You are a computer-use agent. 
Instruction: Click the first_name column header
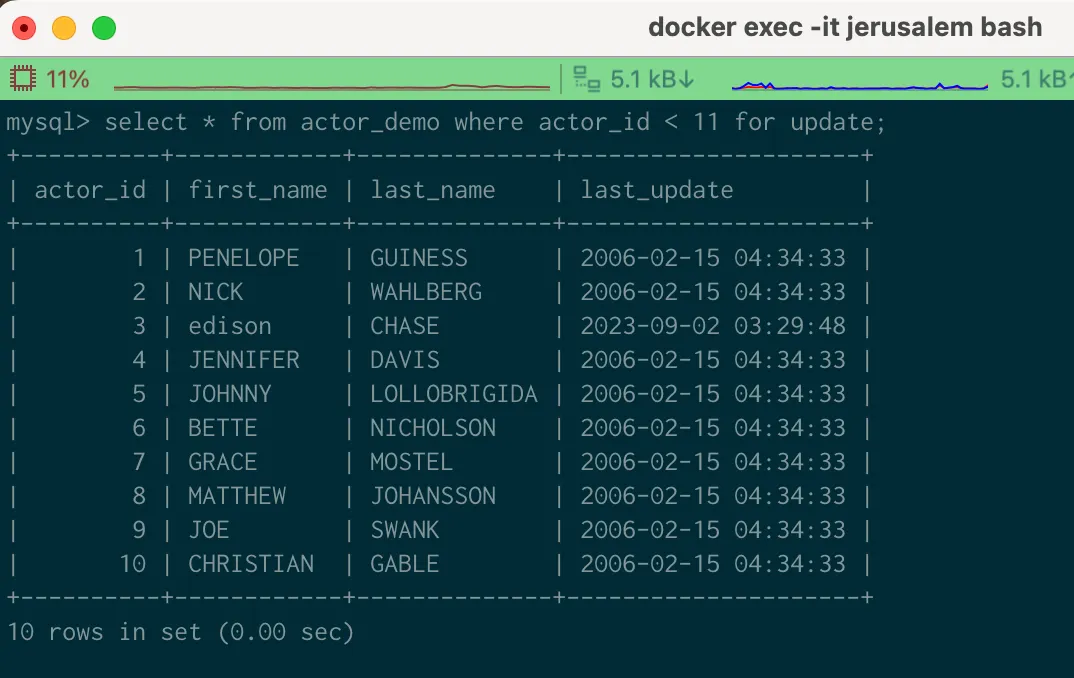(x=258, y=190)
